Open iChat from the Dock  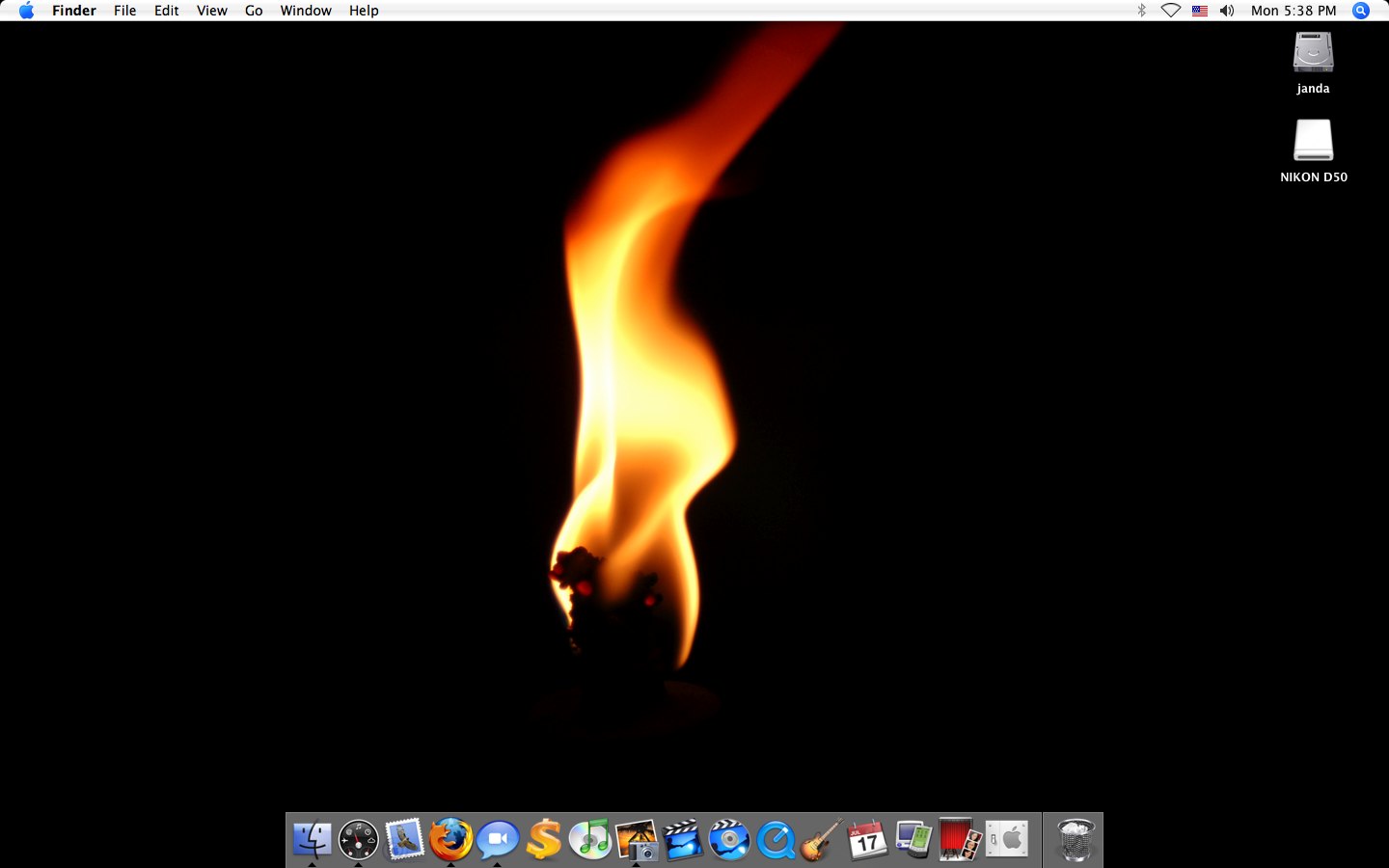[x=497, y=839]
